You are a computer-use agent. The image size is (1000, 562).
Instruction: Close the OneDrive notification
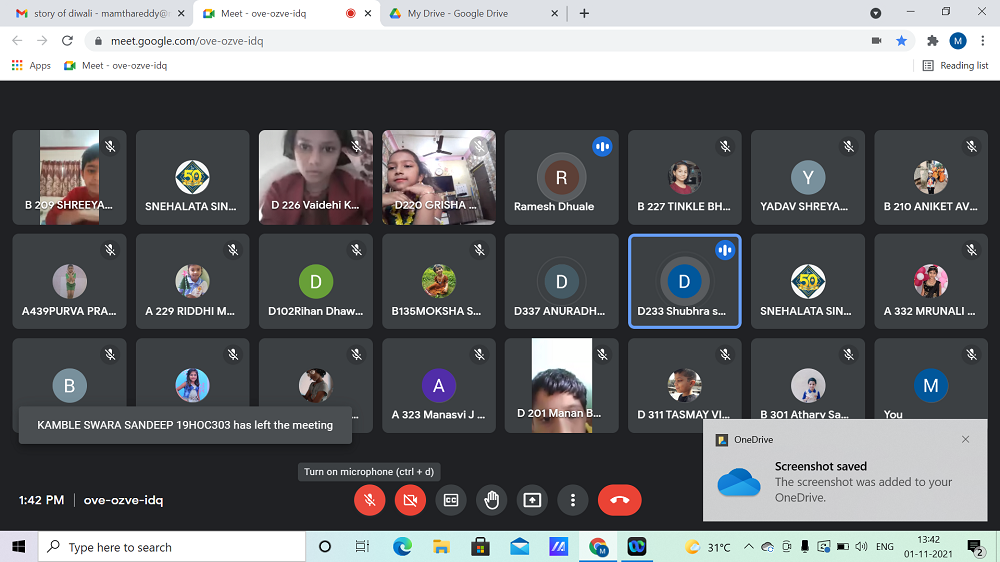pos(965,439)
